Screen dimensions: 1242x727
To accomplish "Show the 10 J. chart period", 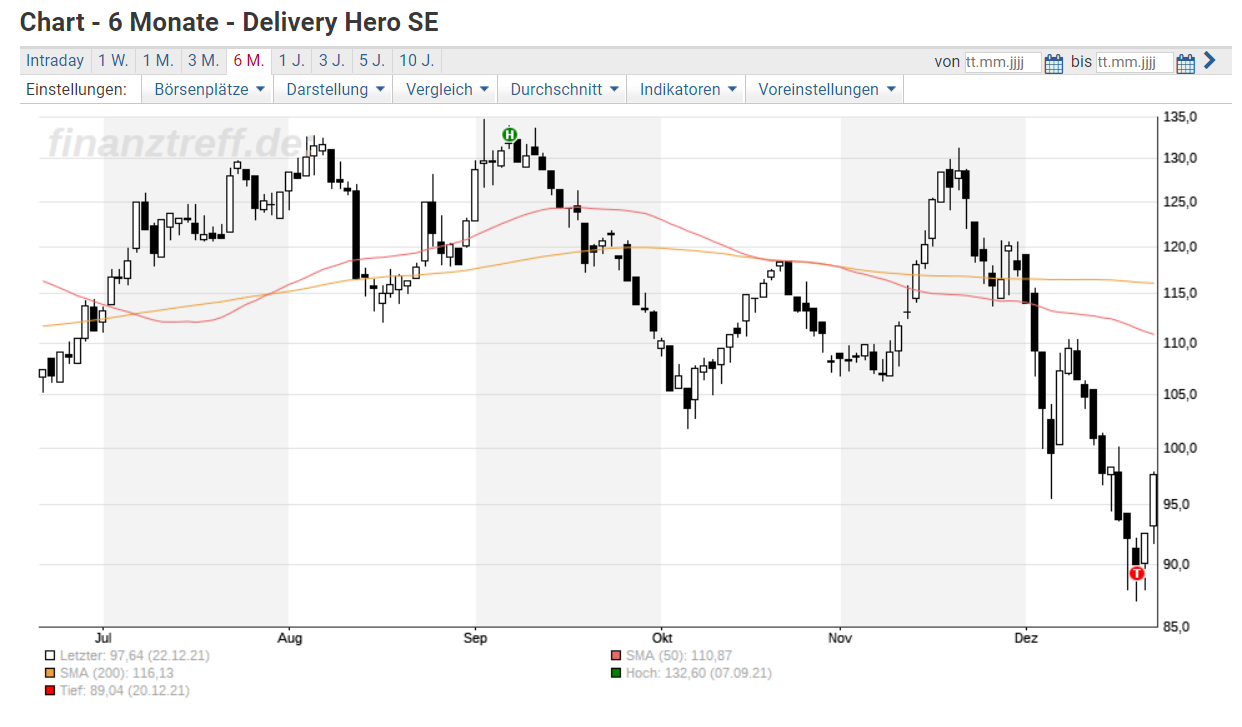I will [416, 60].
